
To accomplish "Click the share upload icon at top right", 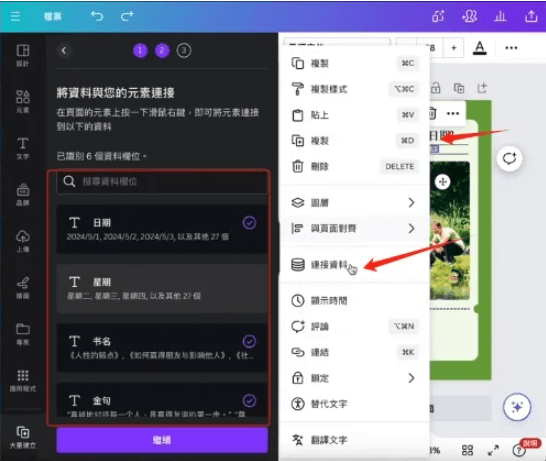I will click(531, 16).
